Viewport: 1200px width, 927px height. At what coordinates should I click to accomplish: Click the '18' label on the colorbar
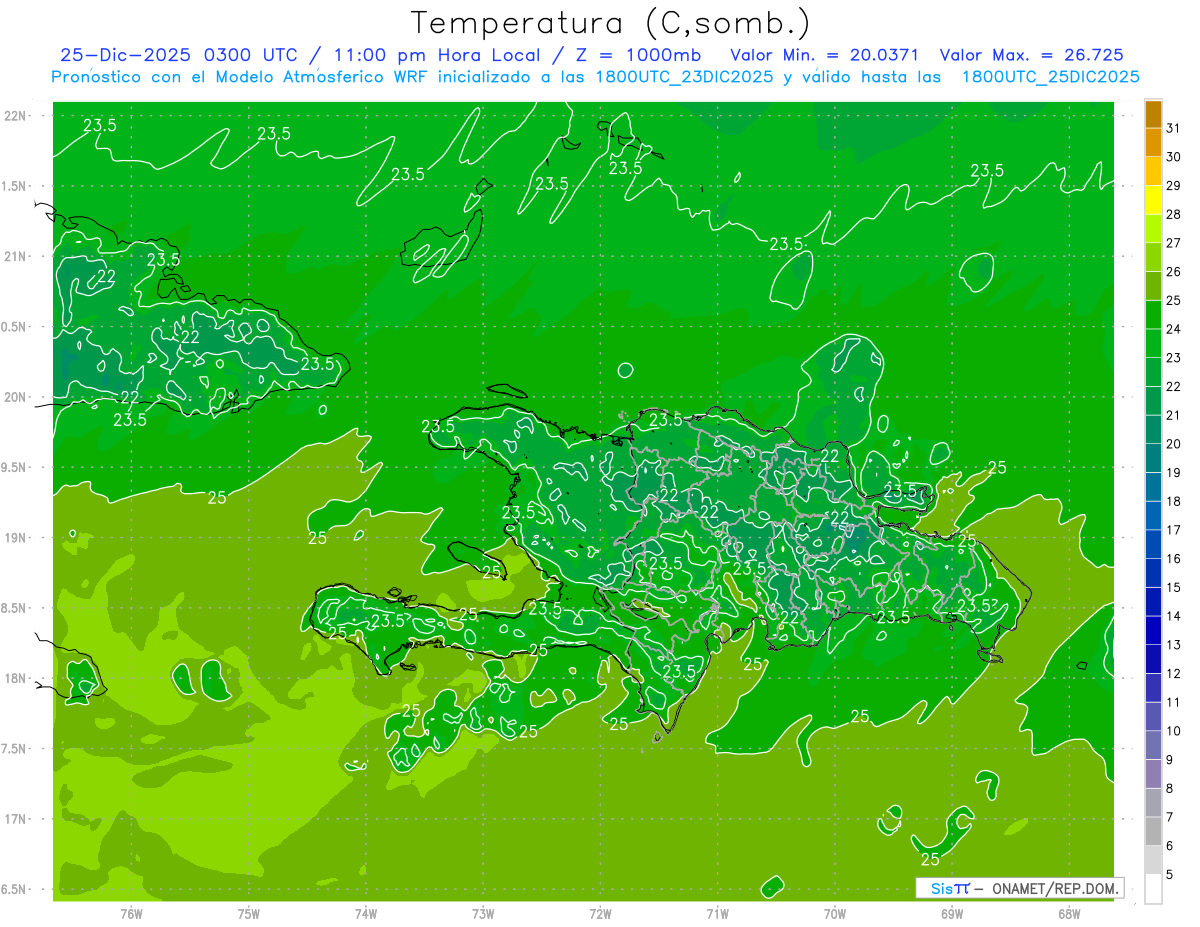tap(1173, 501)
